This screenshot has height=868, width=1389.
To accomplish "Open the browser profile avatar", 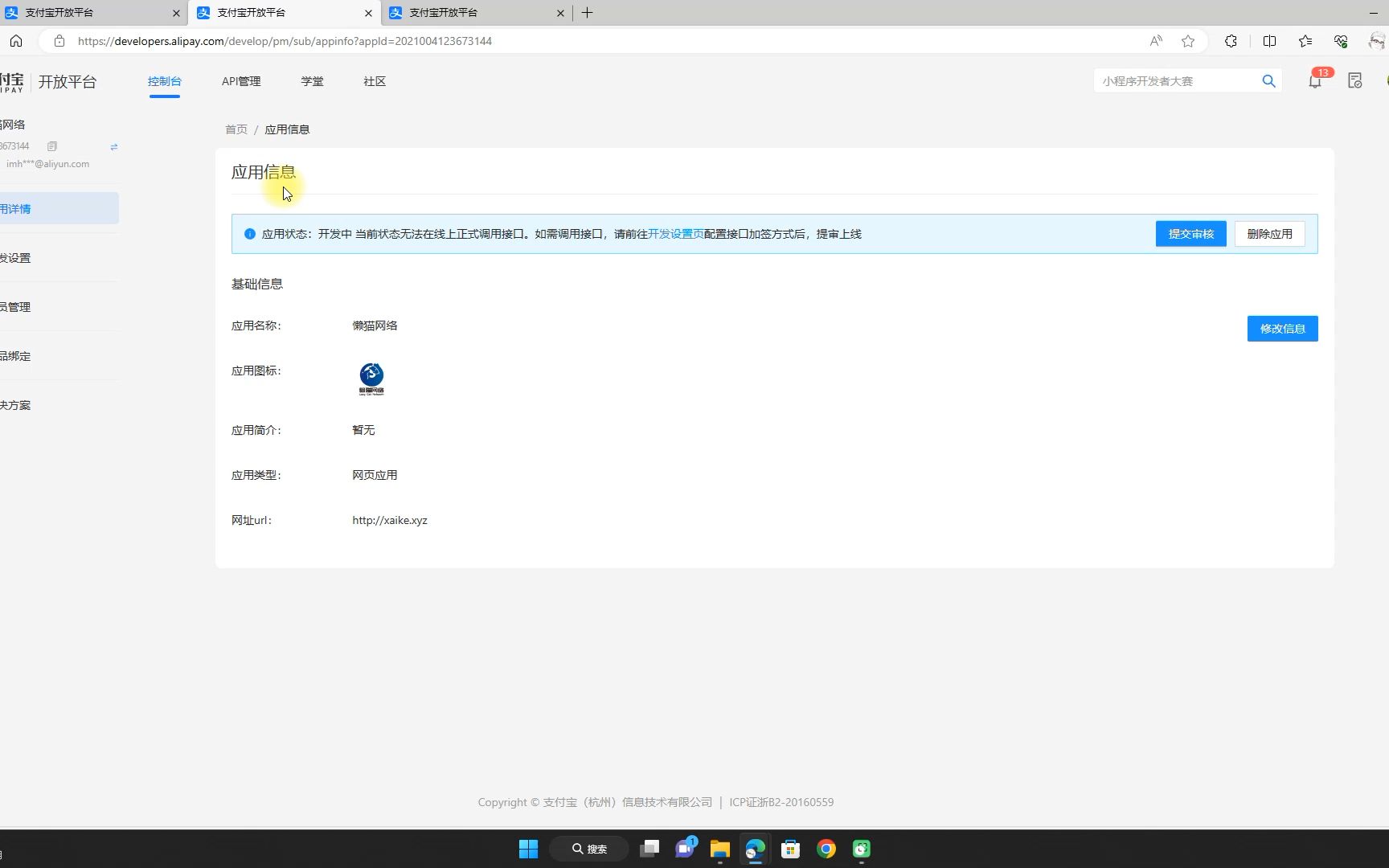I will [x=1377, y=41].
